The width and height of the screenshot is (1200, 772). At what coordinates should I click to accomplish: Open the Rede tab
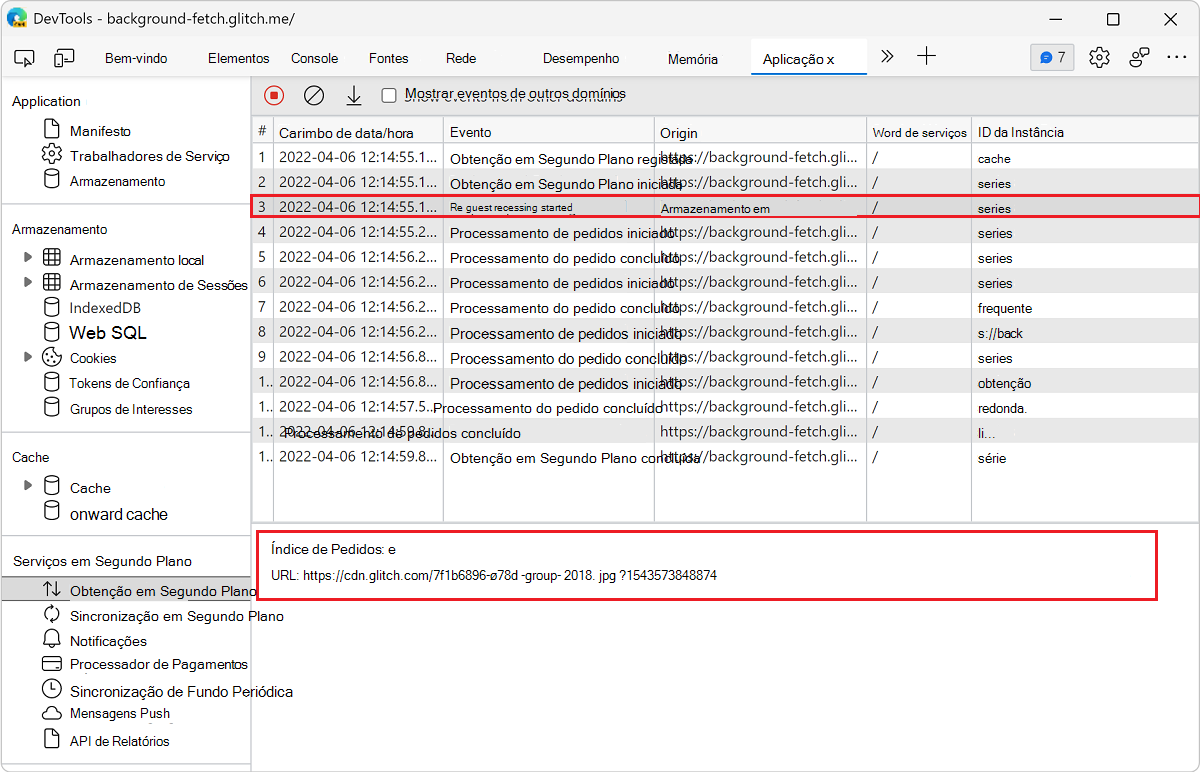click(x=461, y=58)
